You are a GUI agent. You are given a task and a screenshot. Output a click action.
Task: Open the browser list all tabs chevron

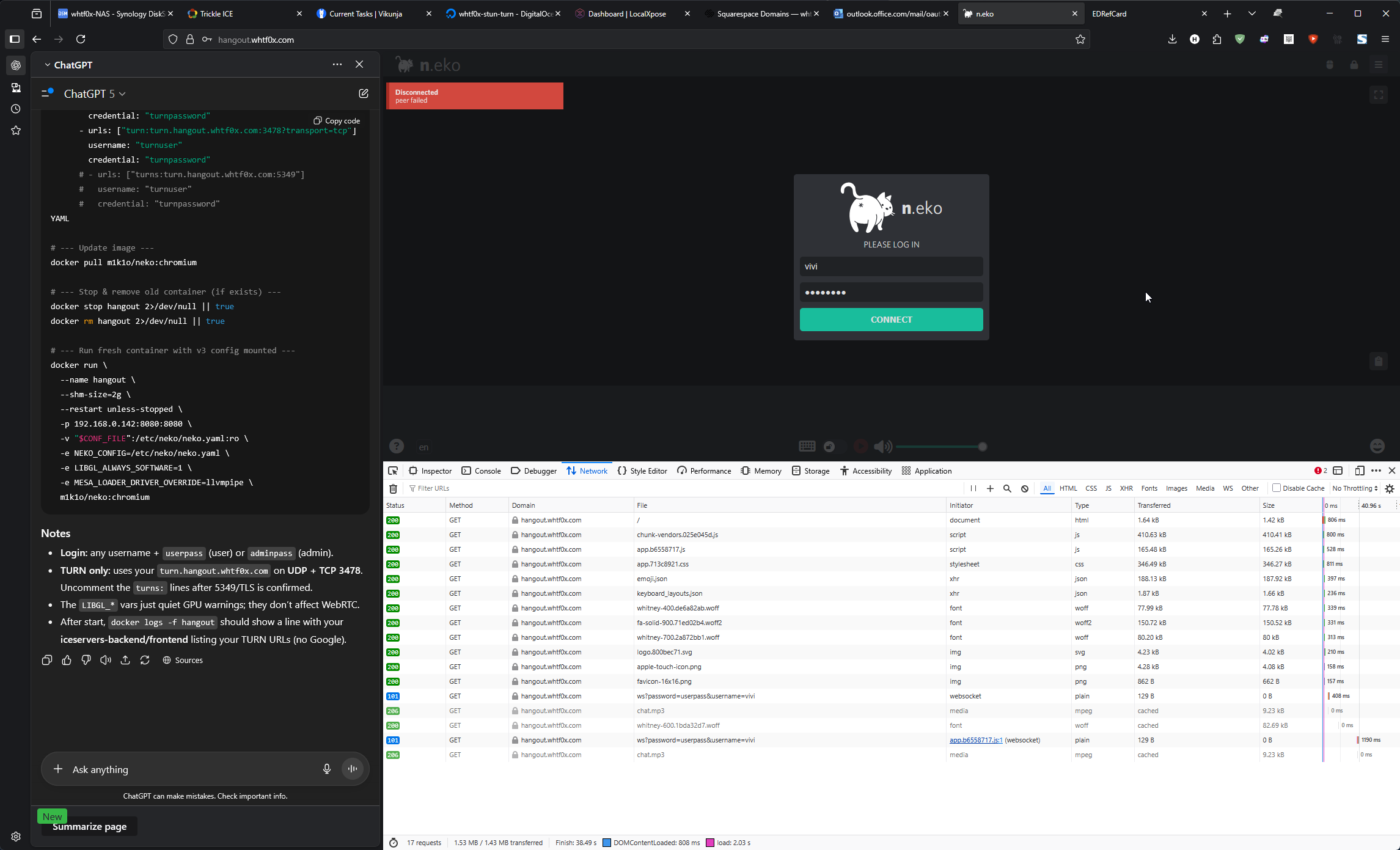pyautogui.click(x=1252, y=13)
